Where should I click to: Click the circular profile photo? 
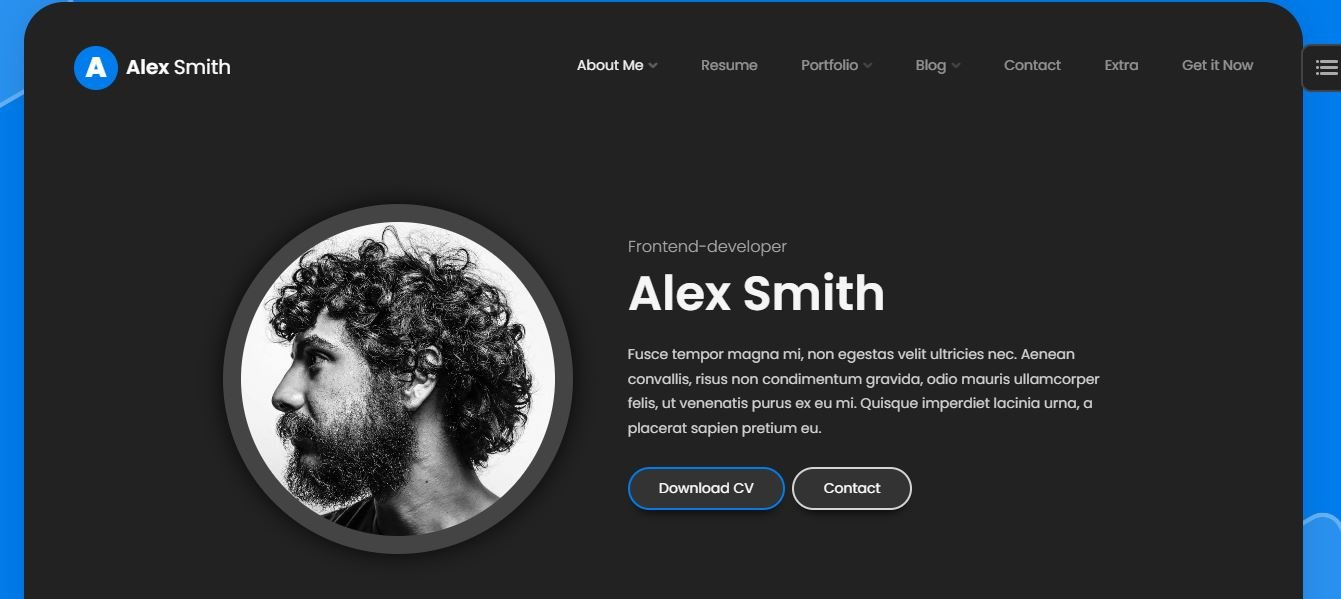pos(398,379)
